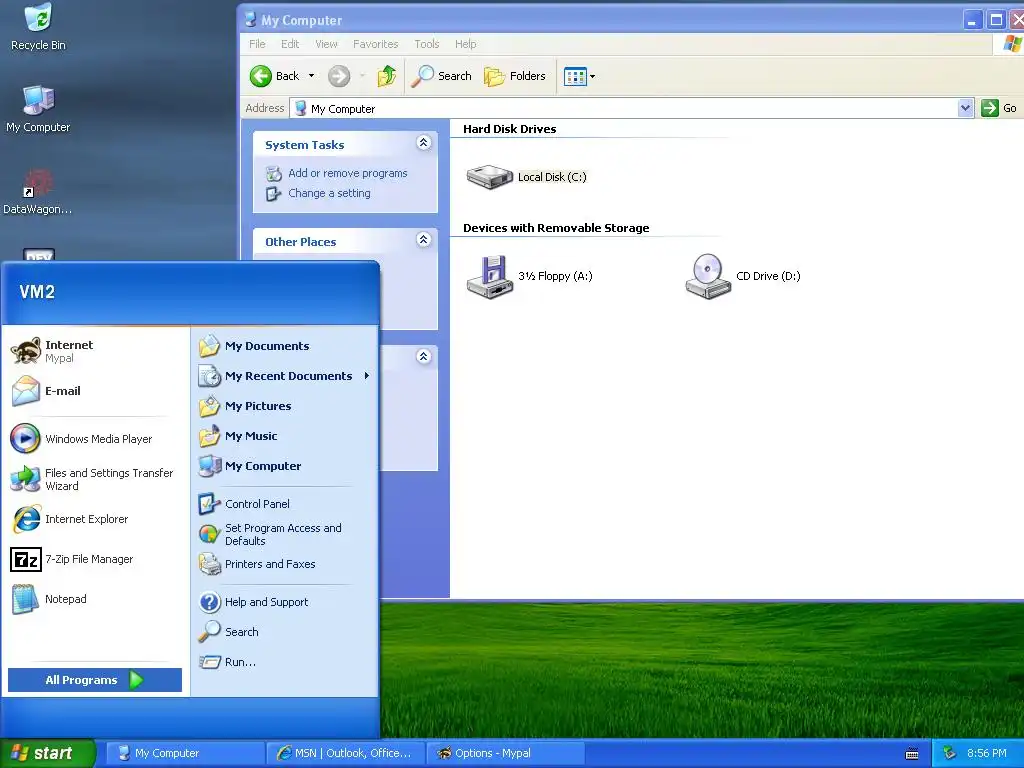Collapse the System Tasks panel
Image resolution: width=1024 pixels, height=768 pixels.
click(x=423, y=142)
